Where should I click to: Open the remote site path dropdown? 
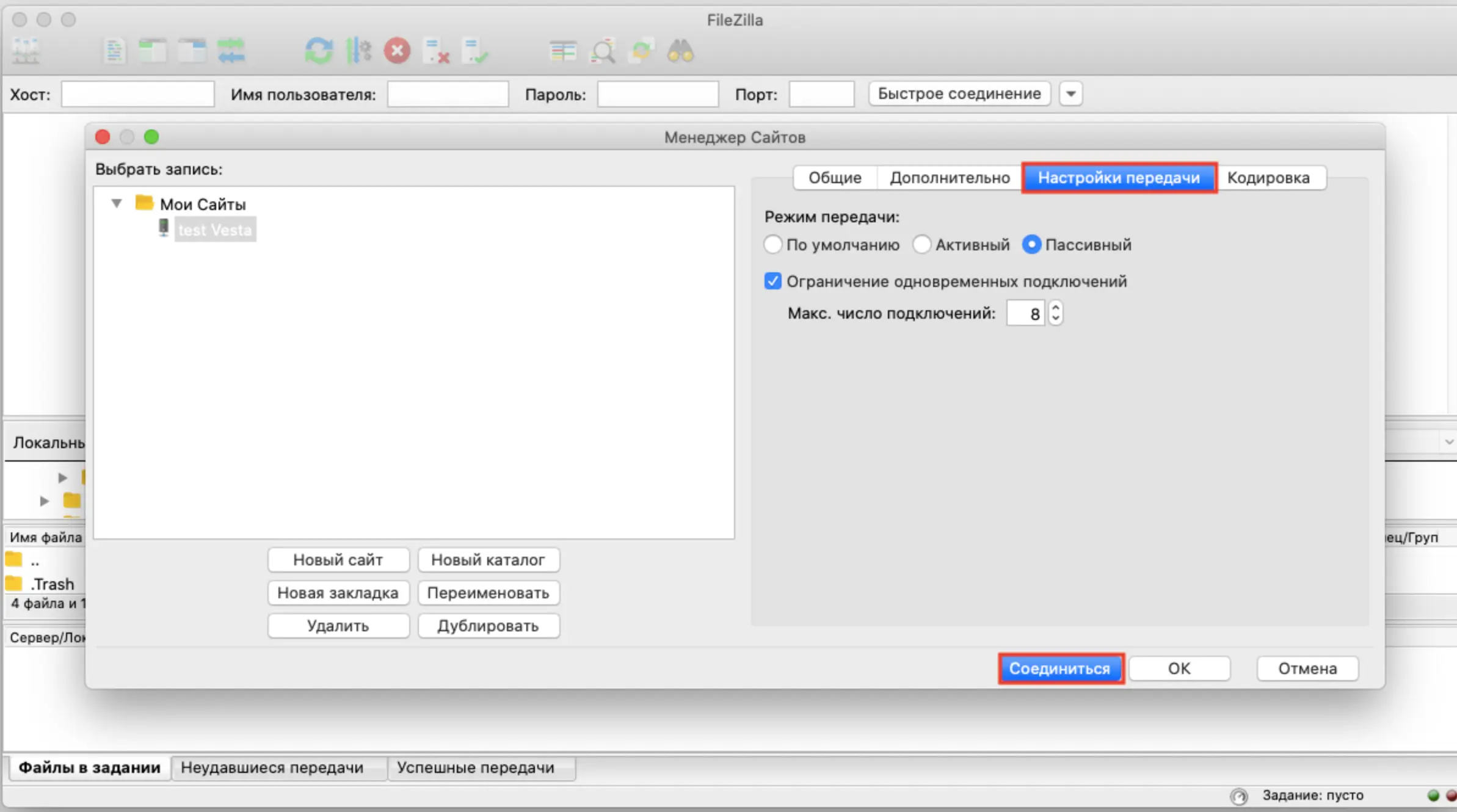pos(1448,441)
